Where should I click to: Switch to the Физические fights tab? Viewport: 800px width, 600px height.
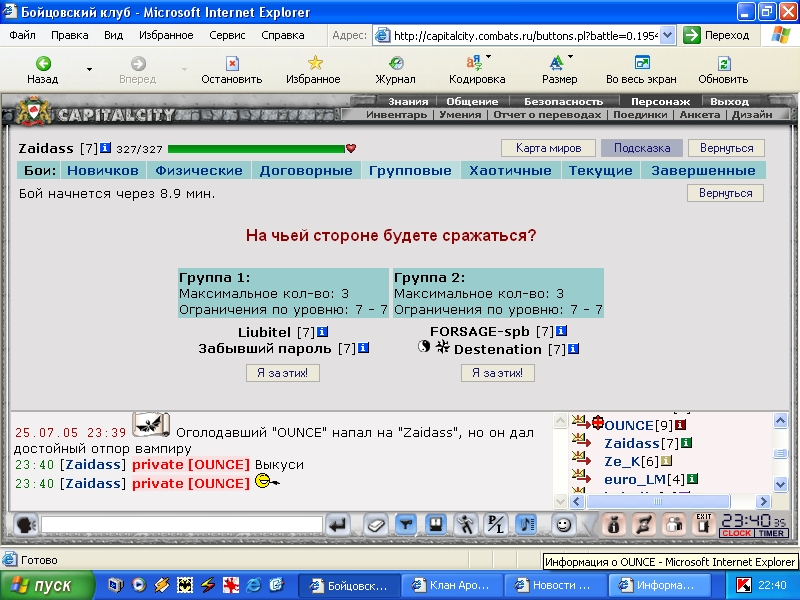coord(199,170)
